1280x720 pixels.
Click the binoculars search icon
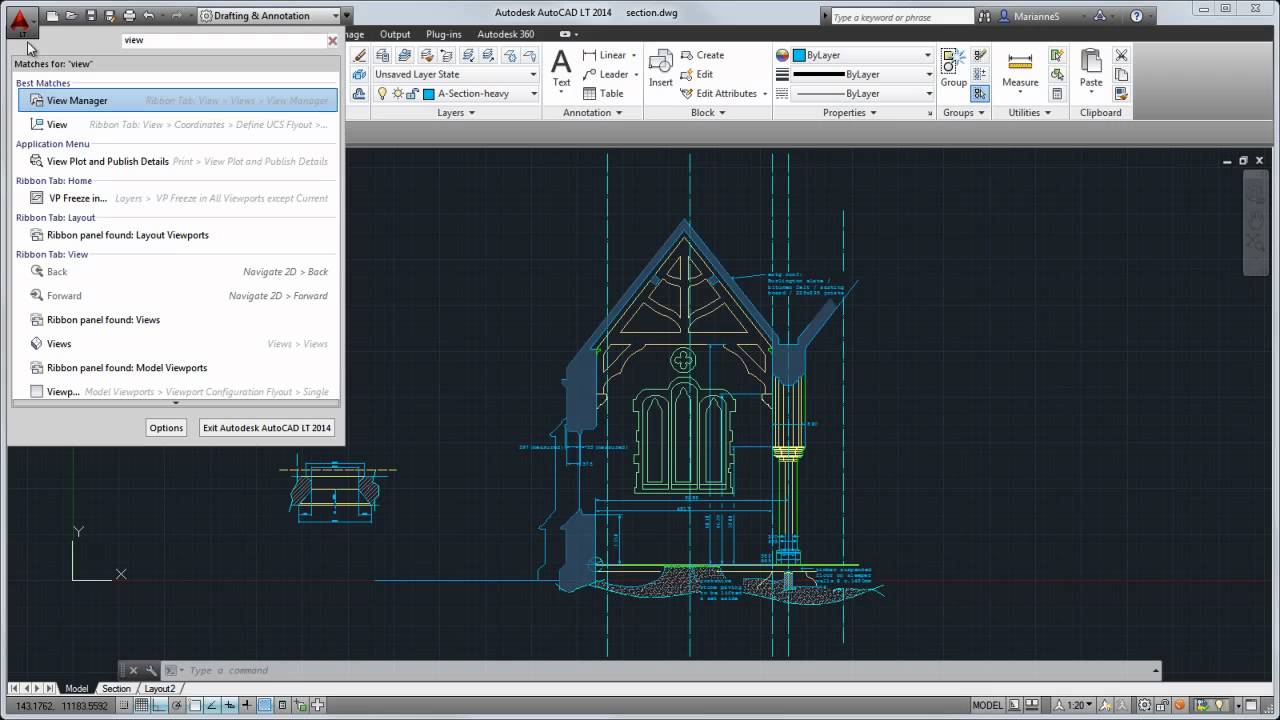click(x=984, y=16)
